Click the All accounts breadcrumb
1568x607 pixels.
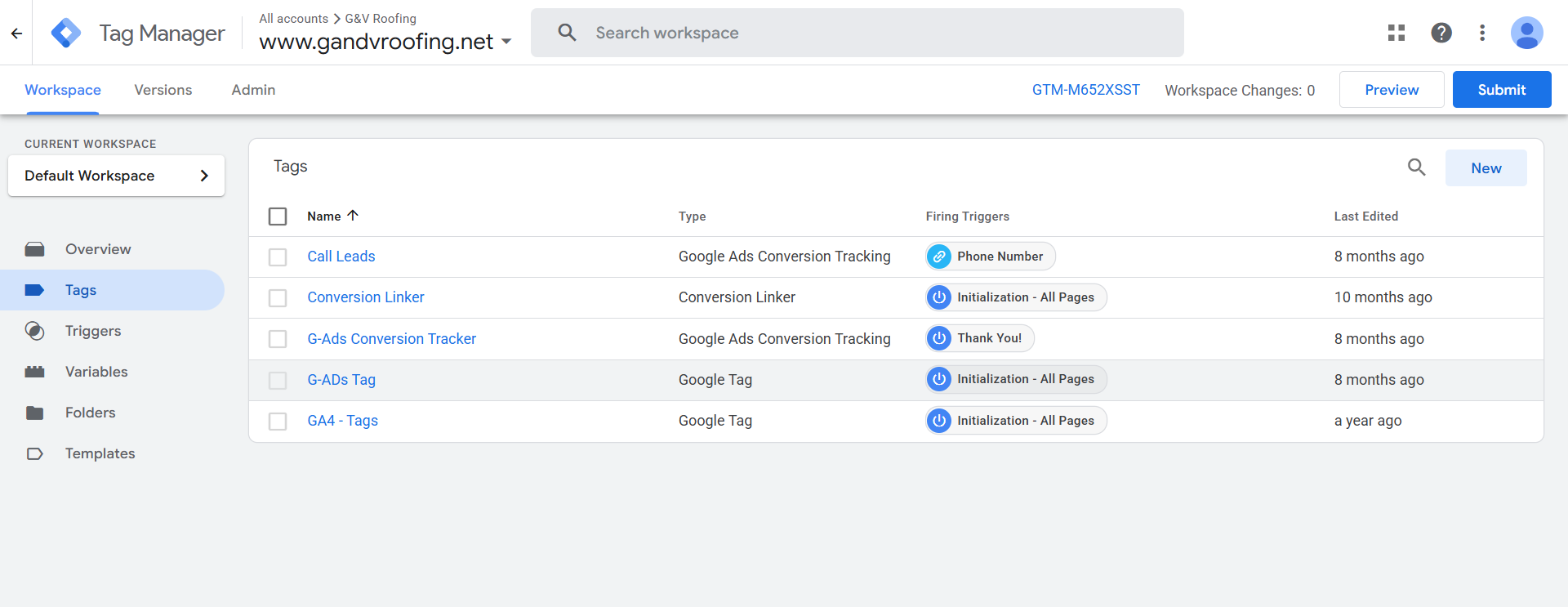coord(293,18)
